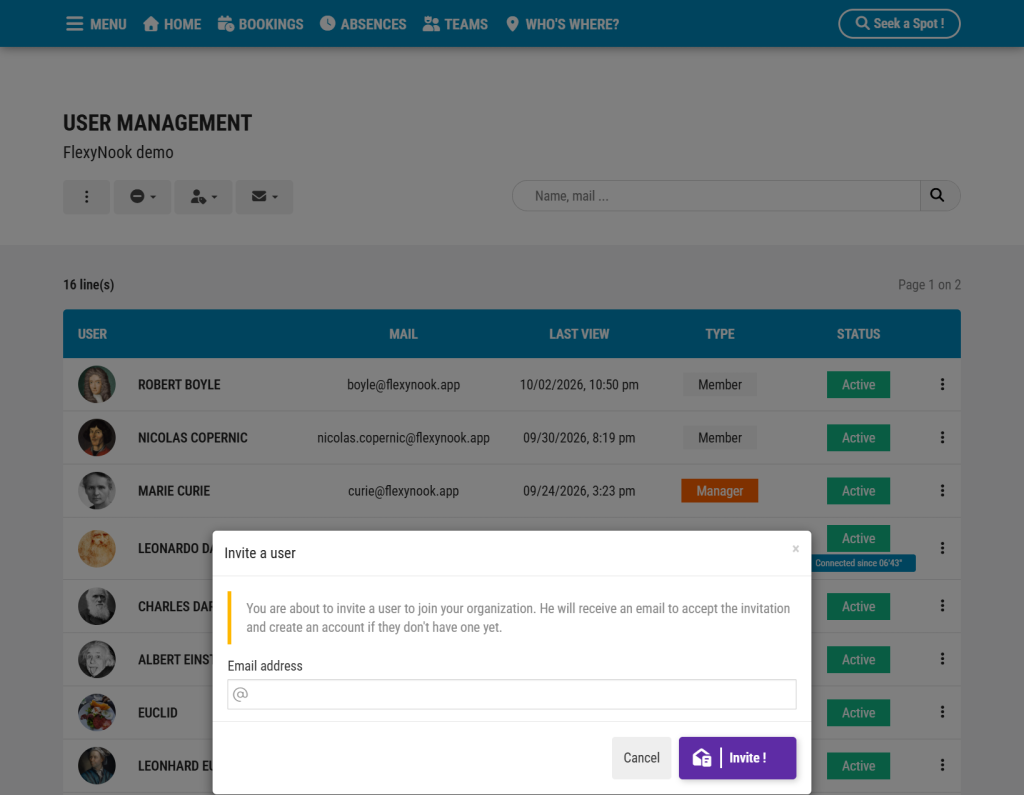Sort by USER column header
Image resolution: width=1024 pixels, height=795 pixels.
point(92,334)
